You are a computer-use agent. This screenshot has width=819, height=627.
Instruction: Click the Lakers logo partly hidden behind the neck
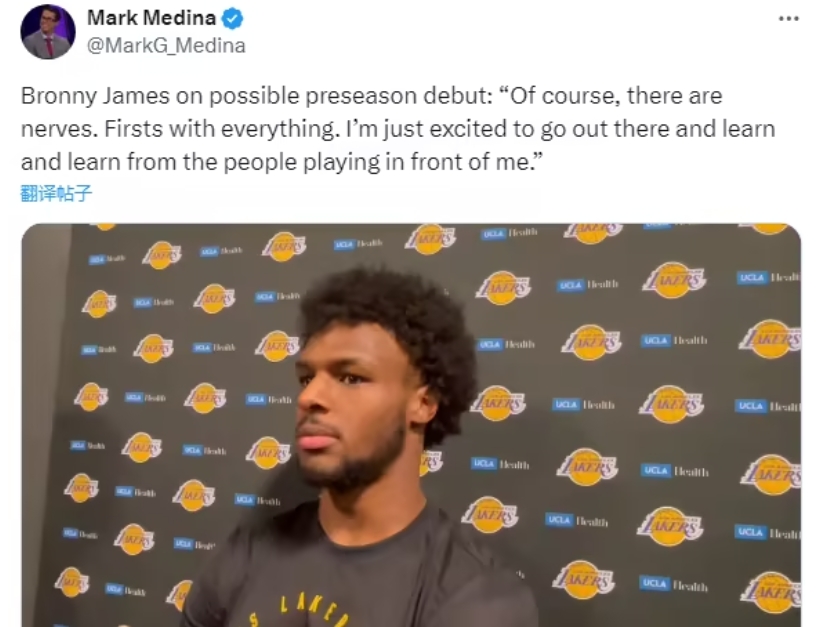pos(432,462)
